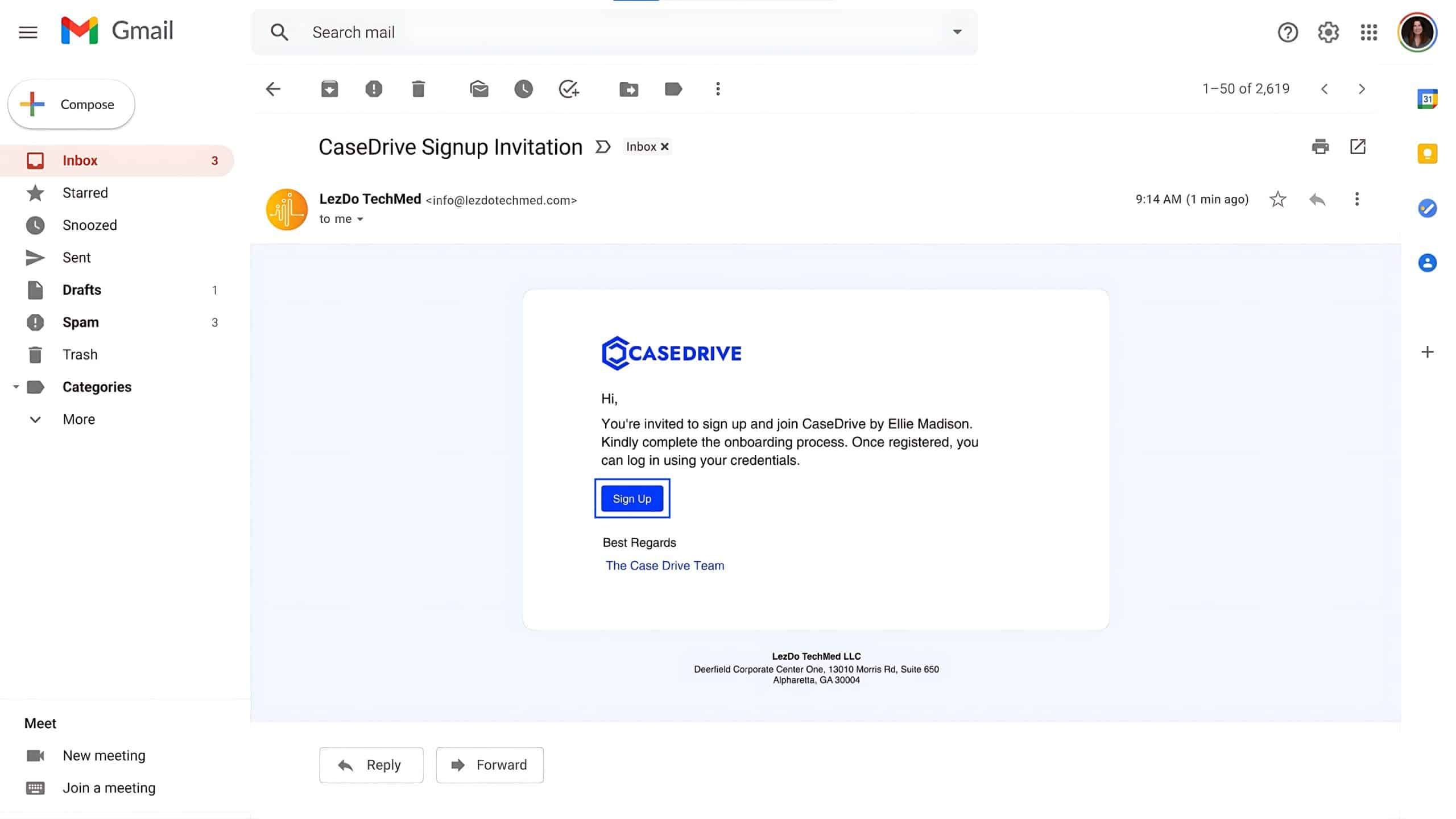Add this email to Tasks

(569, 89)
